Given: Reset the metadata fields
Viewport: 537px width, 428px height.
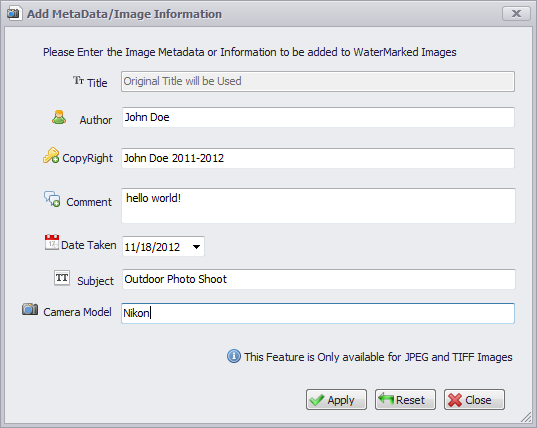Looking at the screenshot, I should click(x=405, y=399).
